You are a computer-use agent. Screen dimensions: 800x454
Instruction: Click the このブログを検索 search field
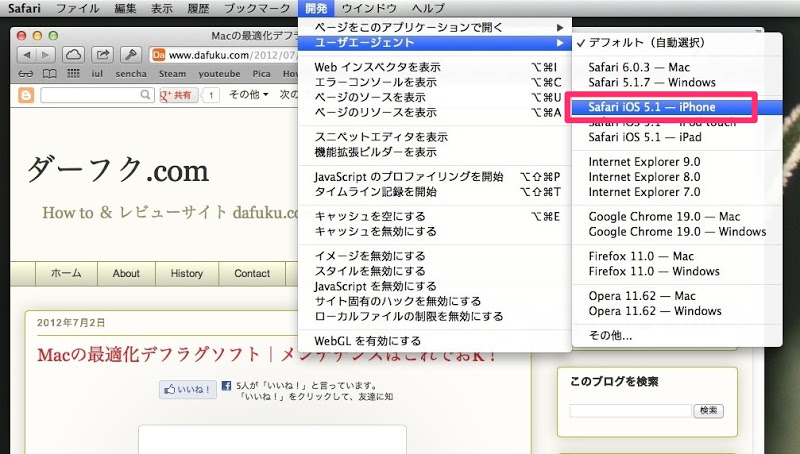[x=631, y=411]
